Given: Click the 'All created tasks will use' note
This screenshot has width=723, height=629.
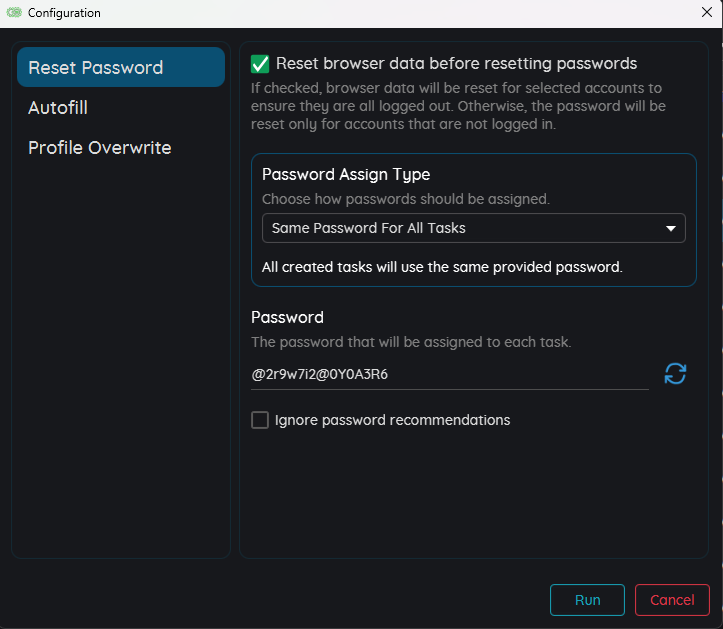Looking at the screenshot, I should 442,267.
